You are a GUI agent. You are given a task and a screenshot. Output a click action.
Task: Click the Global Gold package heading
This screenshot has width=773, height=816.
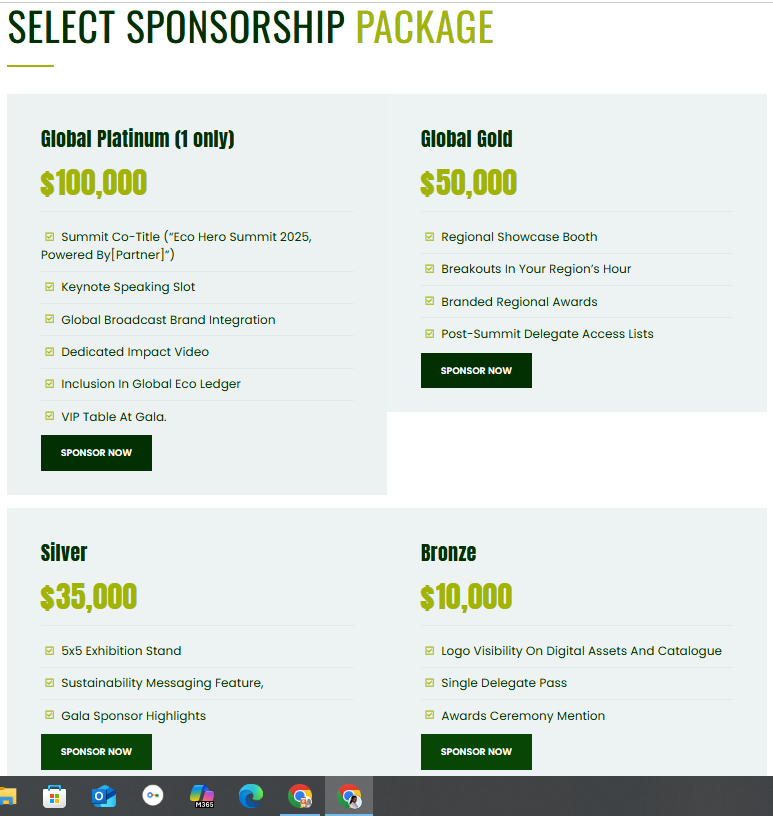tap(466, 139)
